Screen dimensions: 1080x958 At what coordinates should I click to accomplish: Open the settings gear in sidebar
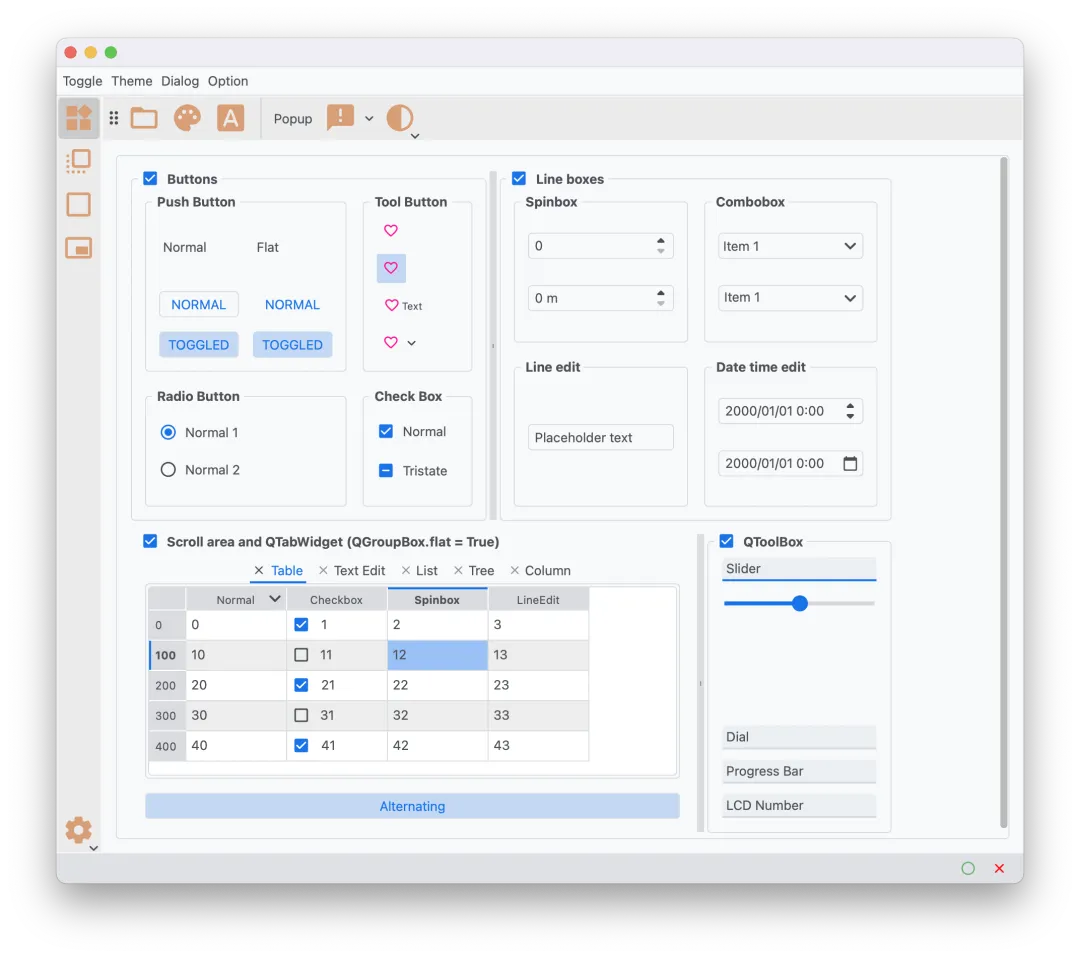point(79,830)
